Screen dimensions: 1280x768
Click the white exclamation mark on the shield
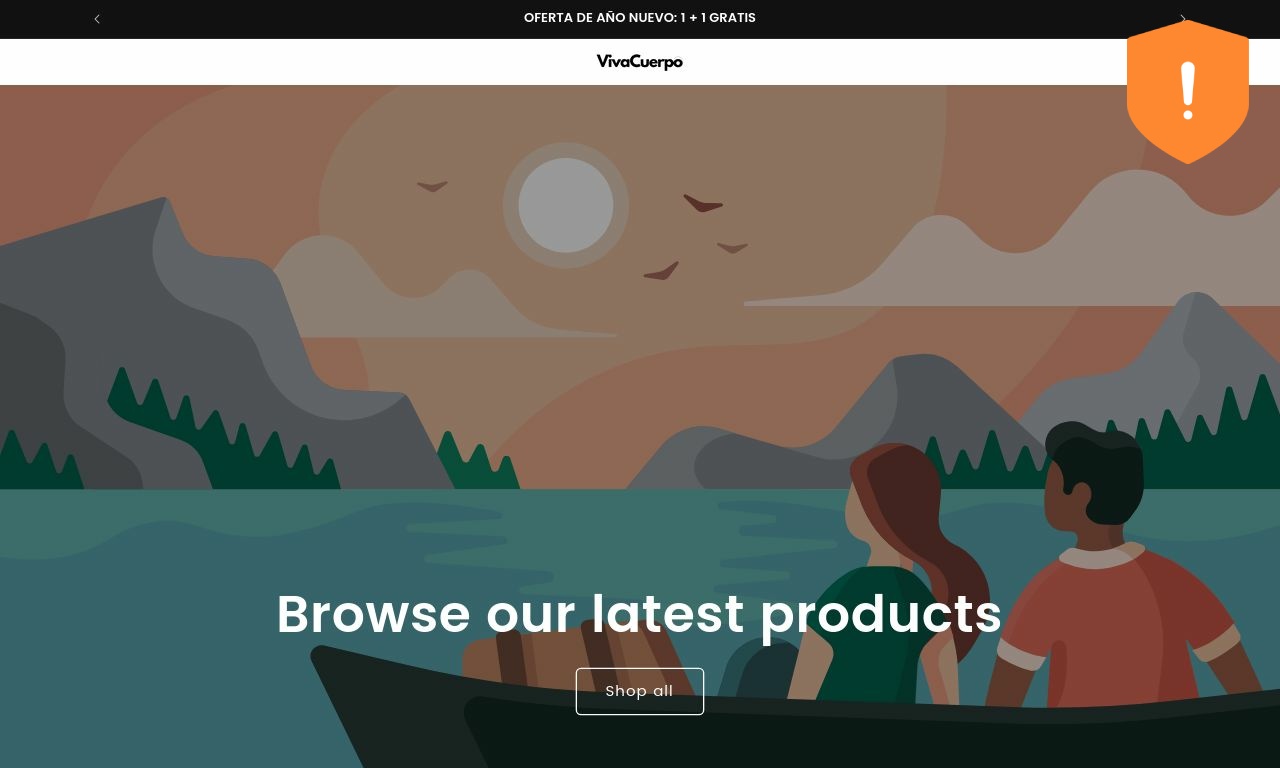(x=1188, y=91)
